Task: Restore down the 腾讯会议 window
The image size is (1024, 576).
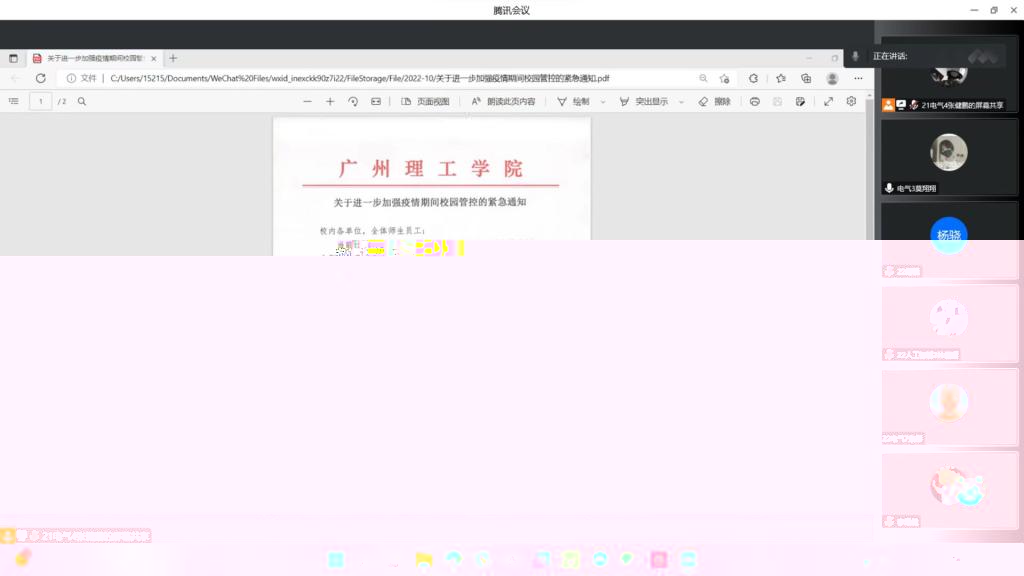Action: 994,10
